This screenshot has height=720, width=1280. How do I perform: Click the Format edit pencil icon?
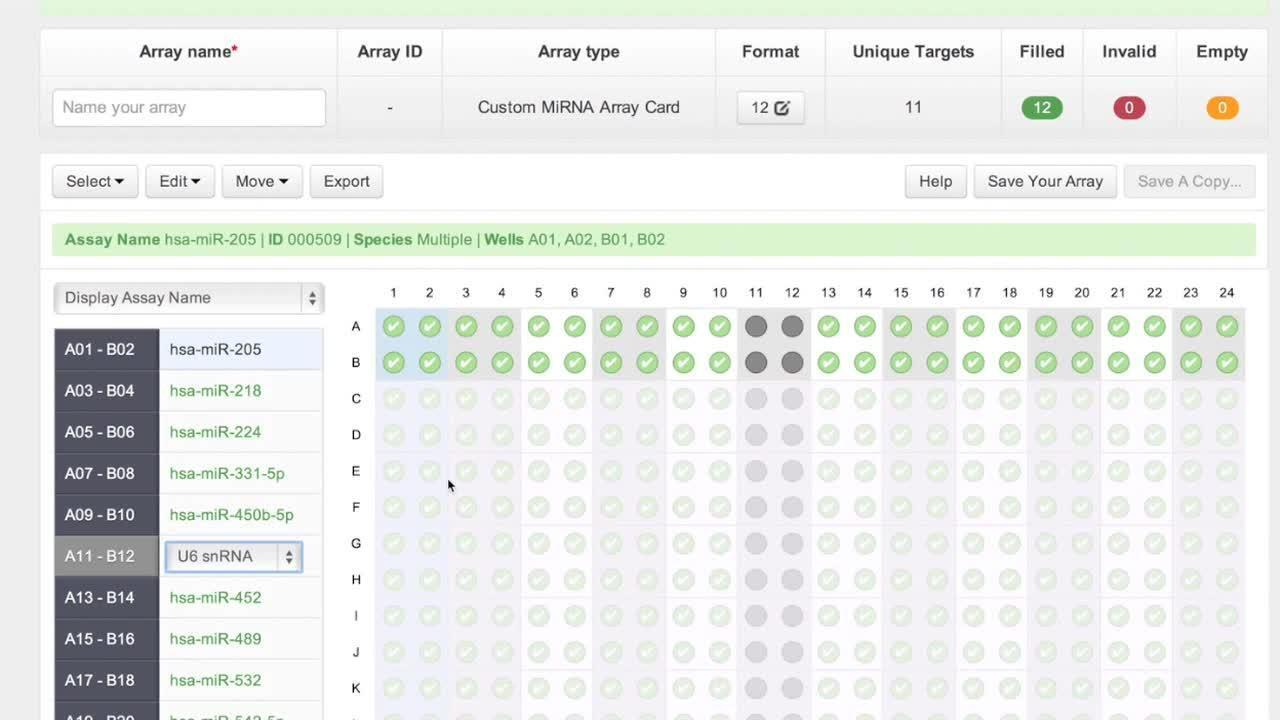point(781,108)
